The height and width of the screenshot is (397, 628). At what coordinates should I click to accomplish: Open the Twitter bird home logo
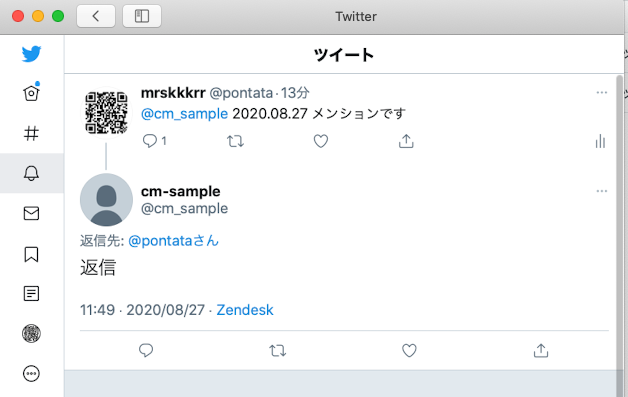[31, 54]
